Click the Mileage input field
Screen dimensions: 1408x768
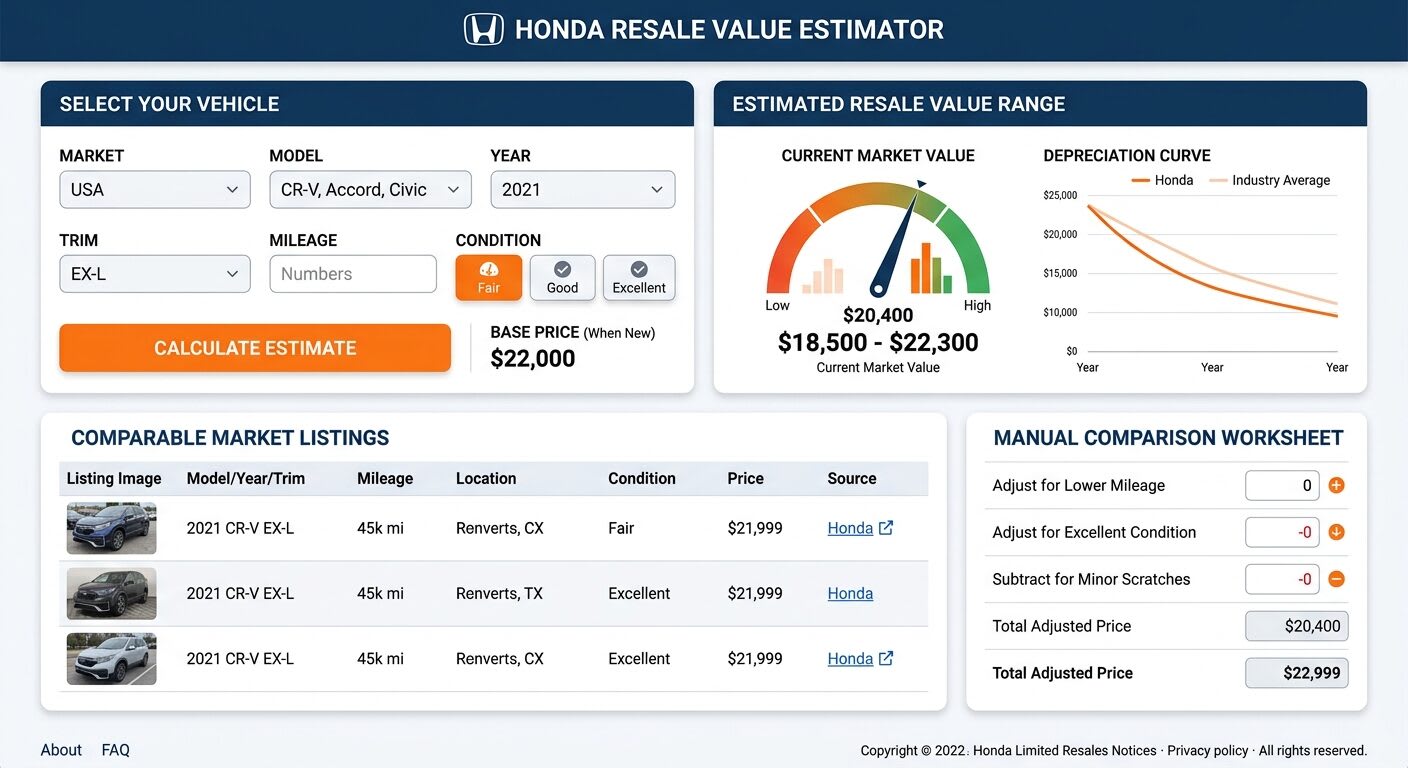tap(353, 274)
